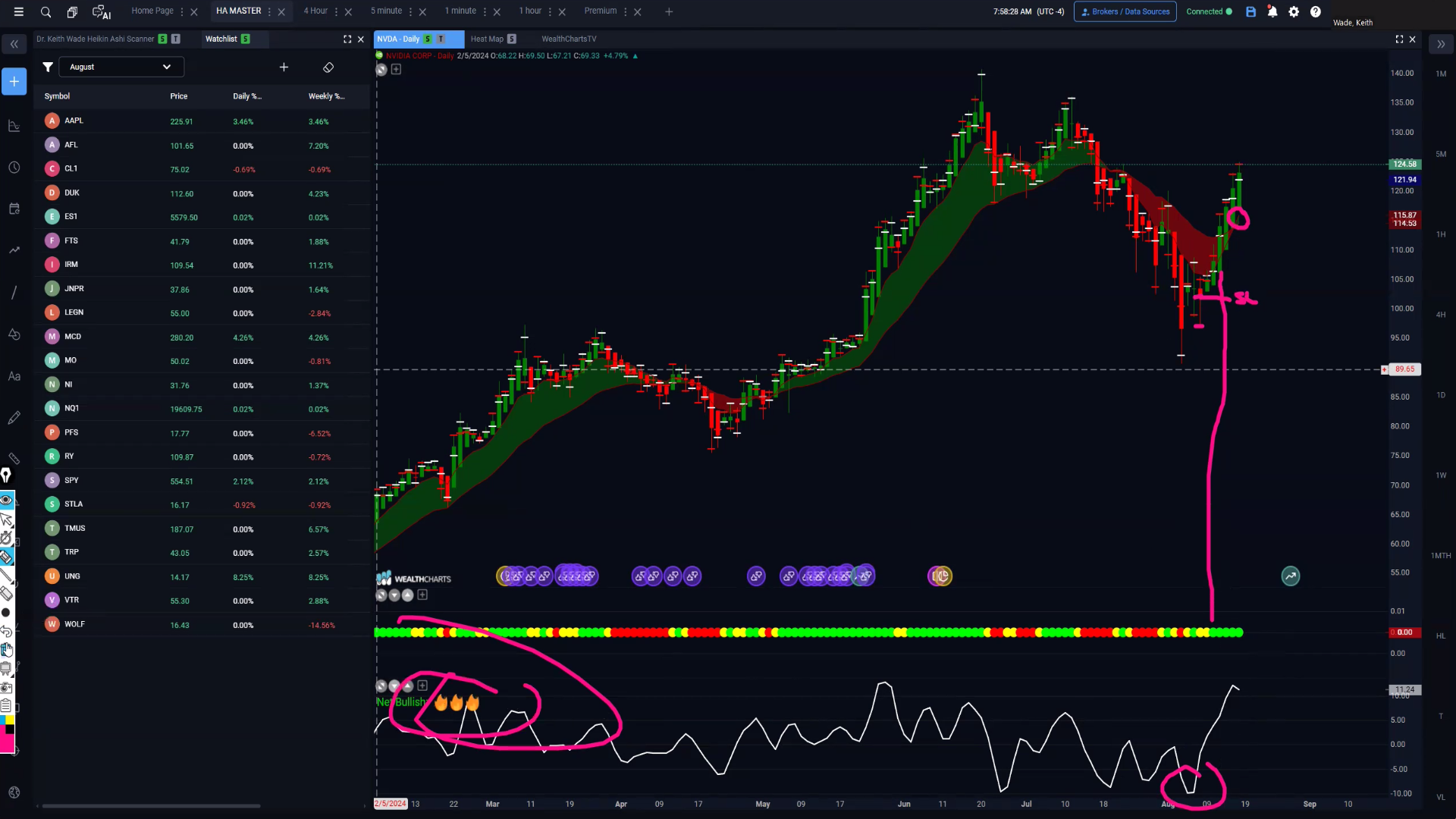Screen dimensions: 1456x819
Task: Click the watchlist filter funnel icon
Action: click(x=48, y=67)
